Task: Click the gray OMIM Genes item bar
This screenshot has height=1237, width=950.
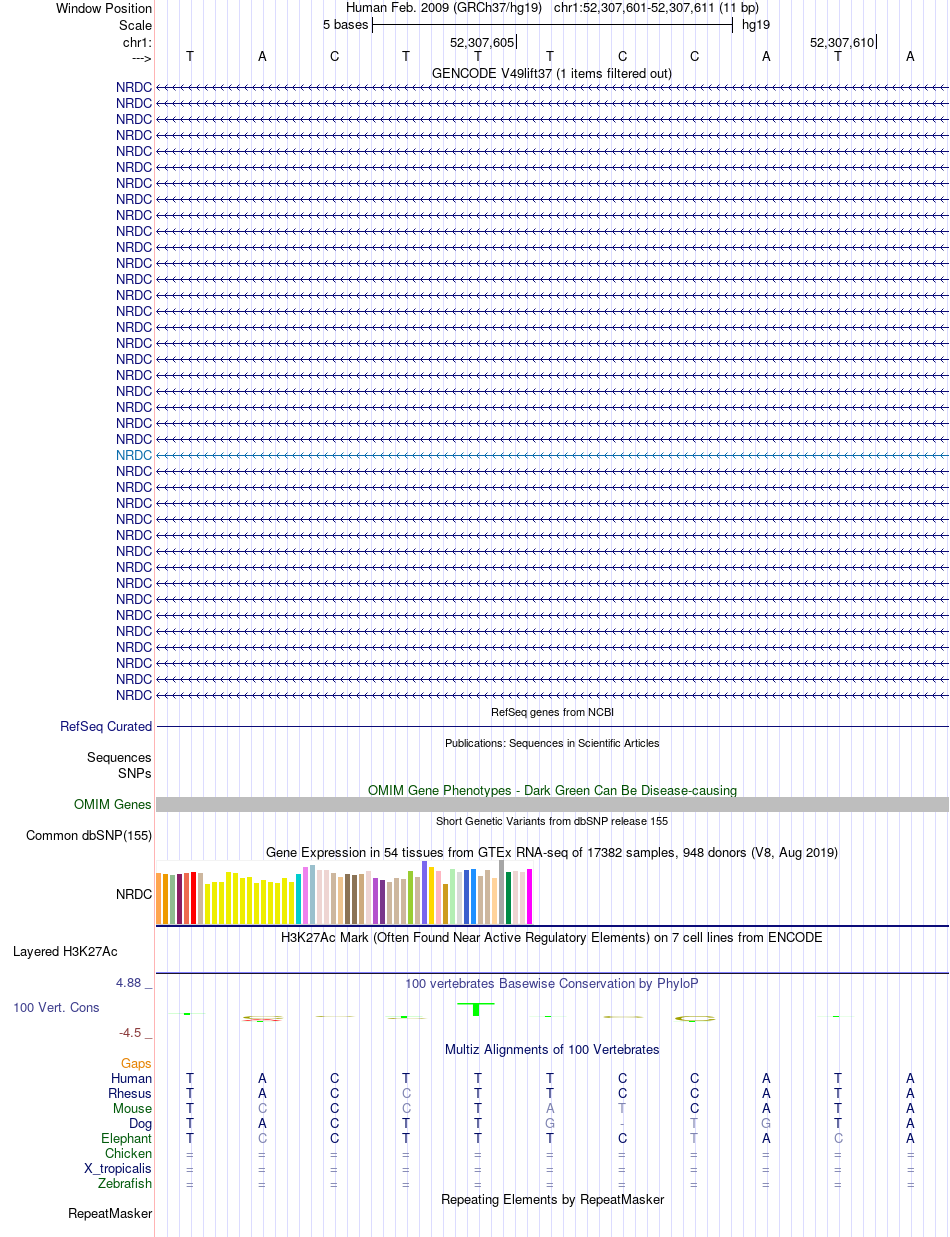Action: coord(552,805)
